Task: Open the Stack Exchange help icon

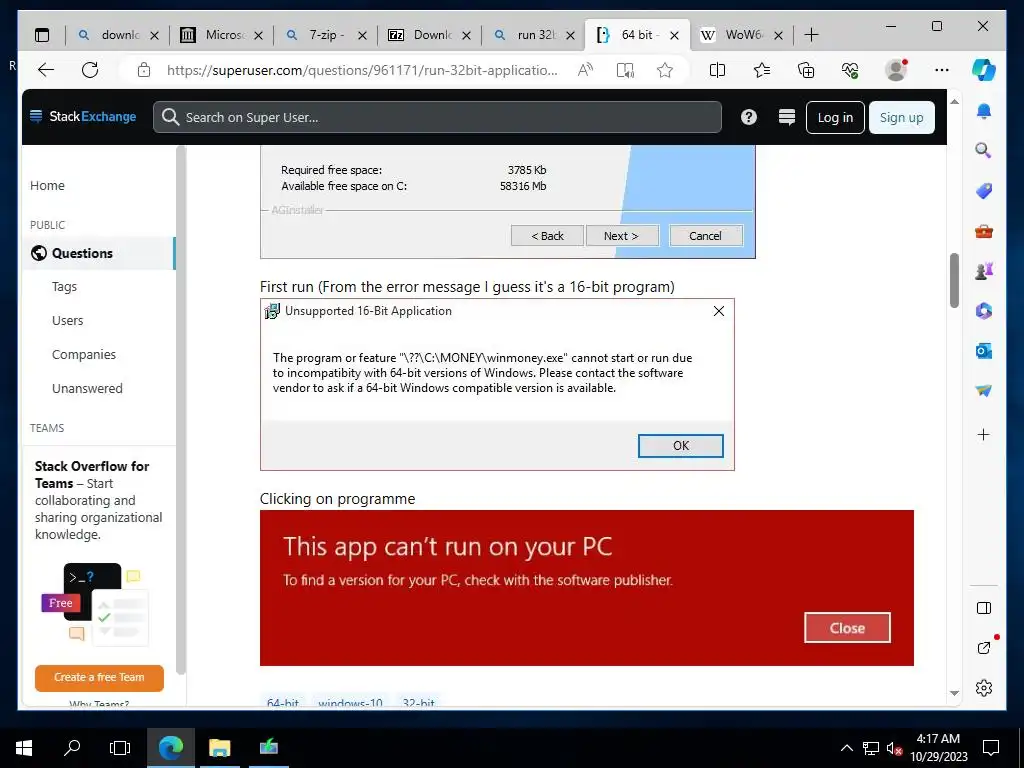Action: coord(748,117)
